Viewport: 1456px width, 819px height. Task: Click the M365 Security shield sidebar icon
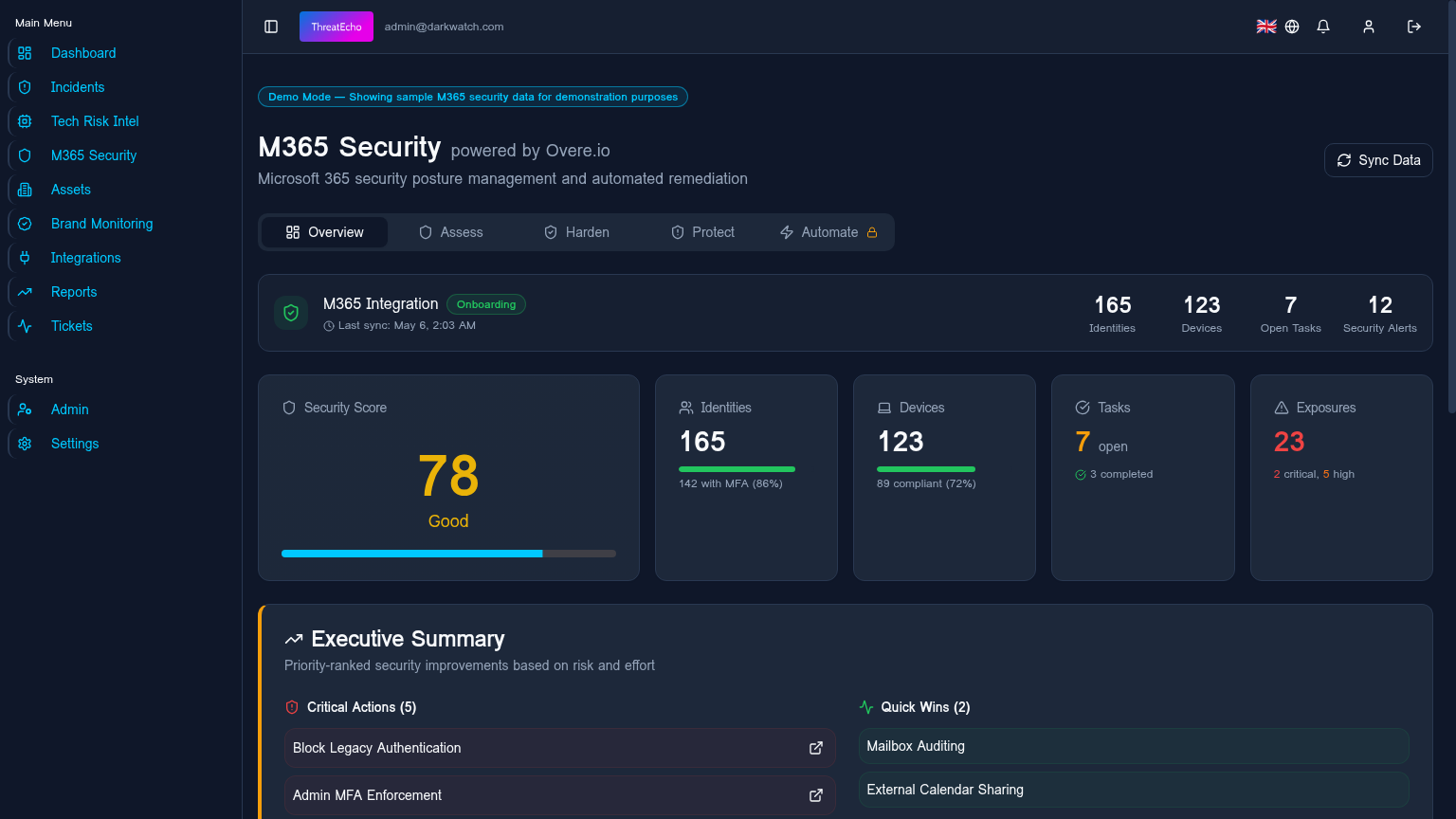25,155
